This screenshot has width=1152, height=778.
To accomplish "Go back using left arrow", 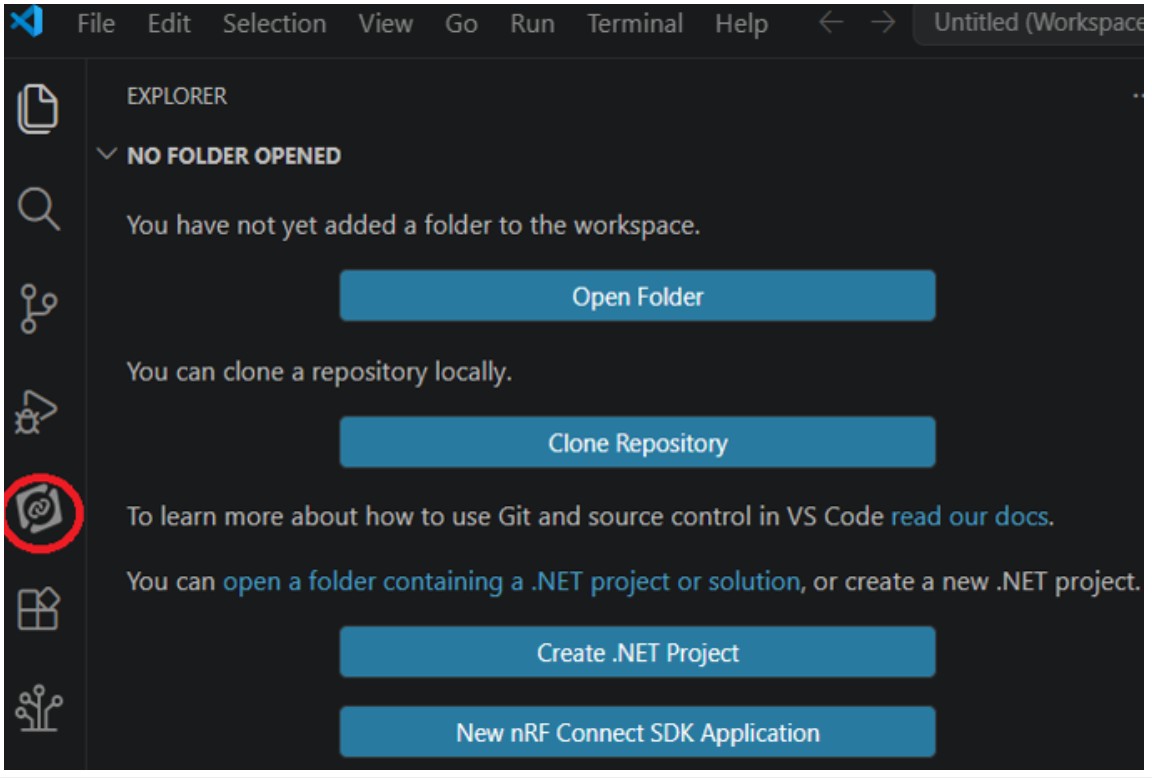I will click(x=831, y=23).
